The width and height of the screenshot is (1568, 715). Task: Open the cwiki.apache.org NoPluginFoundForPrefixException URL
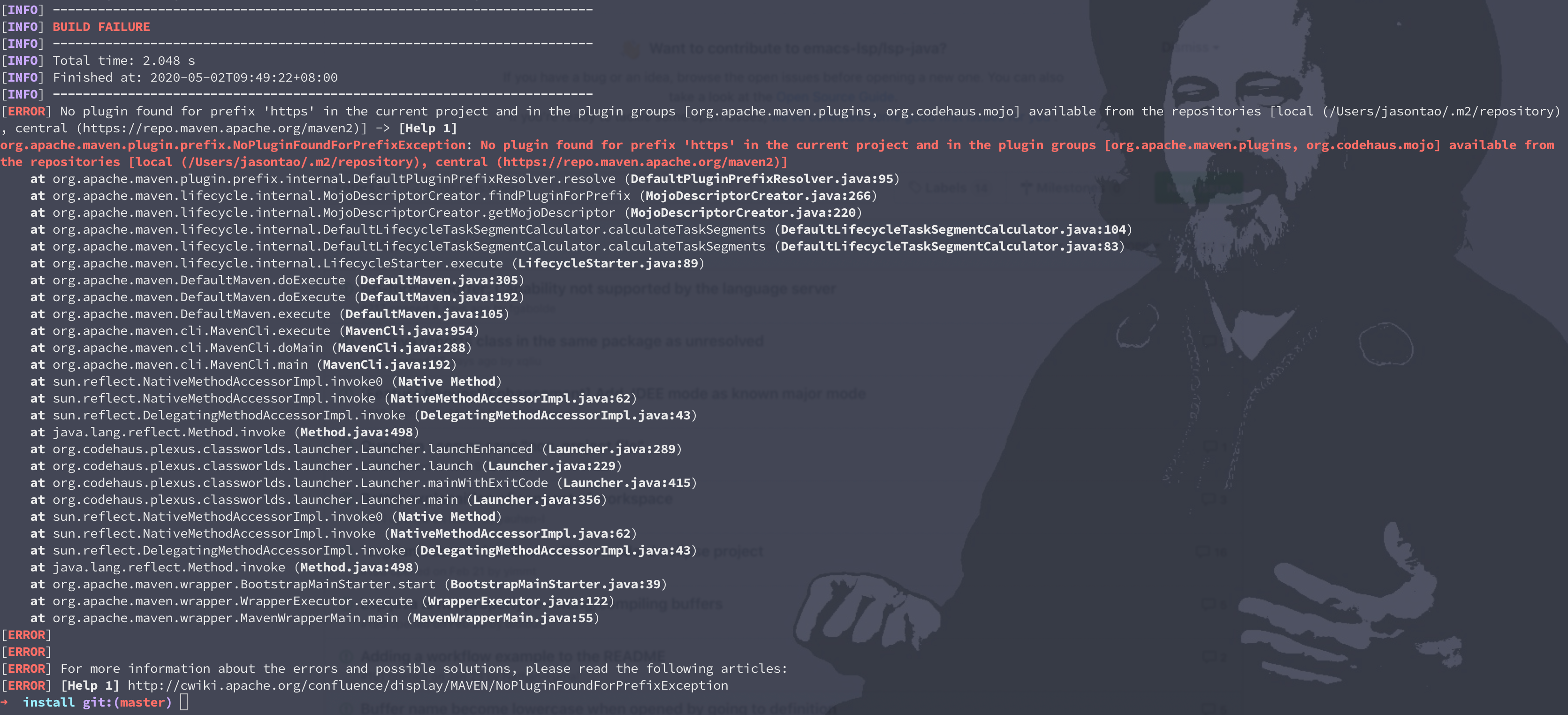[427, 685]
